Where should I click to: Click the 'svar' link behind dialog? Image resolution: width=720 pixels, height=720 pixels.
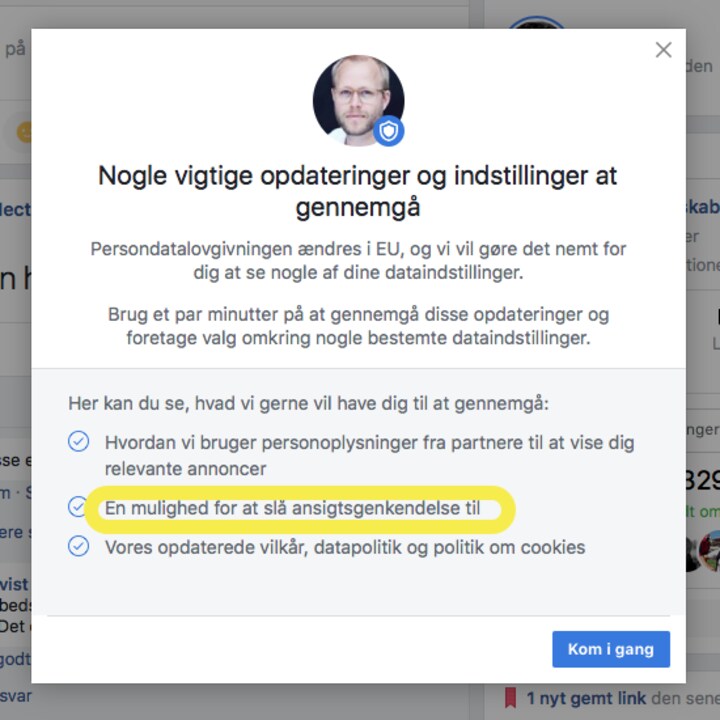(x=16, y=696)
